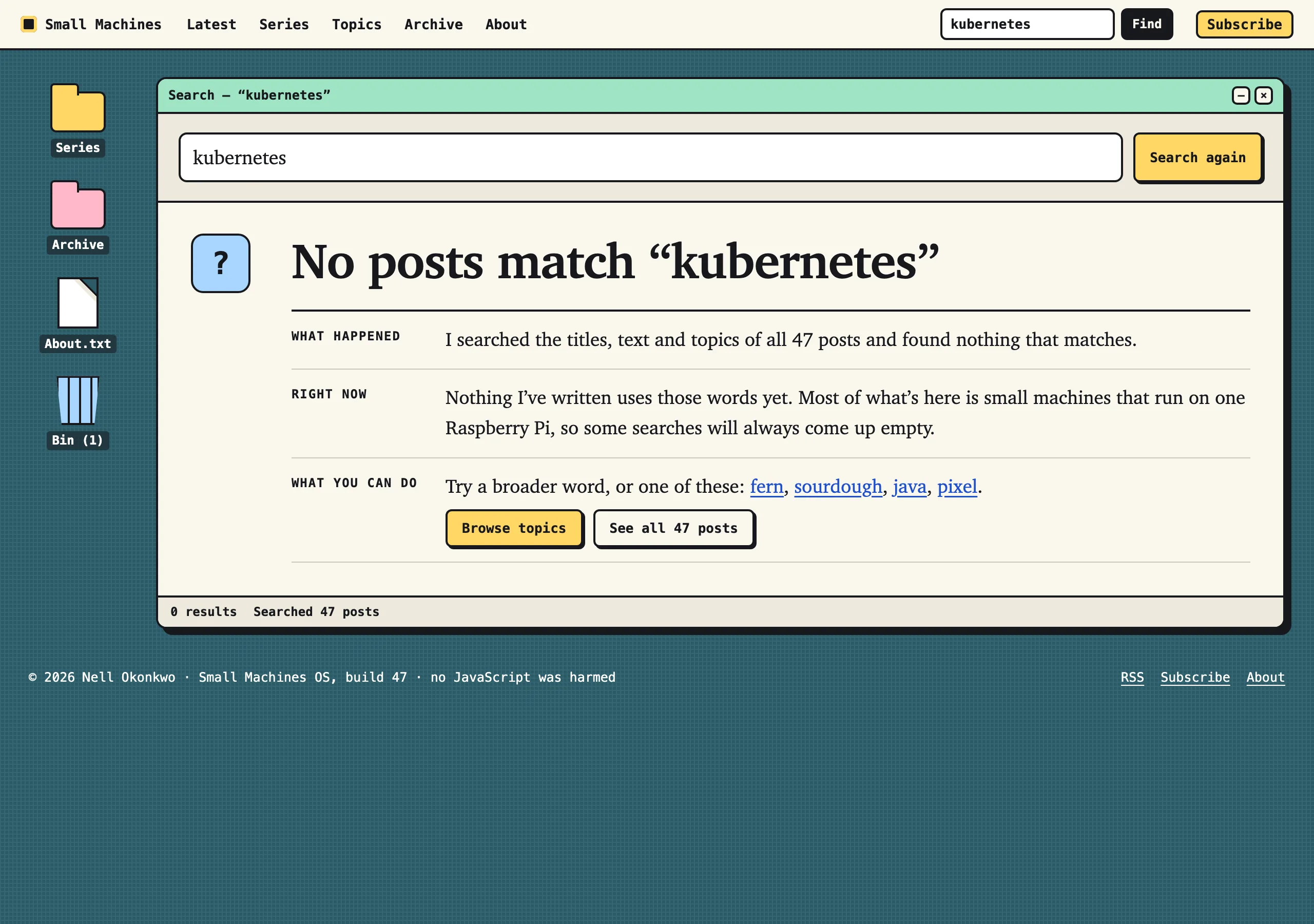Image resolution: width=1314 pixels, height=924 pixels.
Task: Go to Latest in top navigation
Action: coord(211,24)
